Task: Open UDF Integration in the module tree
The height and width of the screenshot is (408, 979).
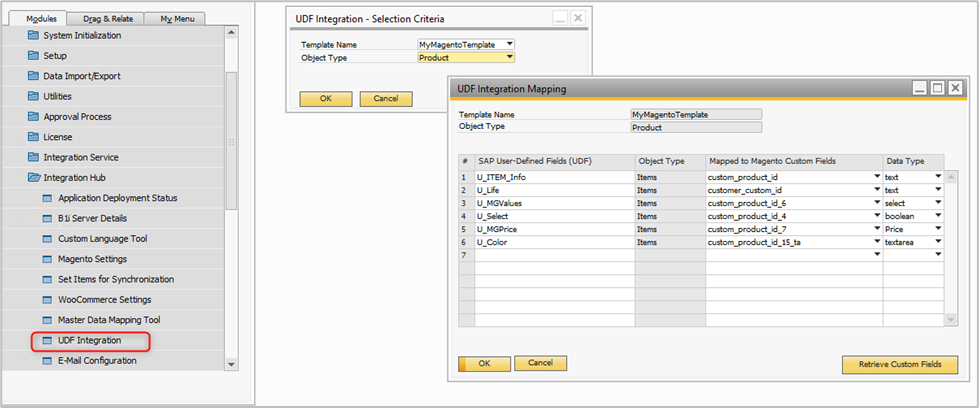Action: pos(90,341)
